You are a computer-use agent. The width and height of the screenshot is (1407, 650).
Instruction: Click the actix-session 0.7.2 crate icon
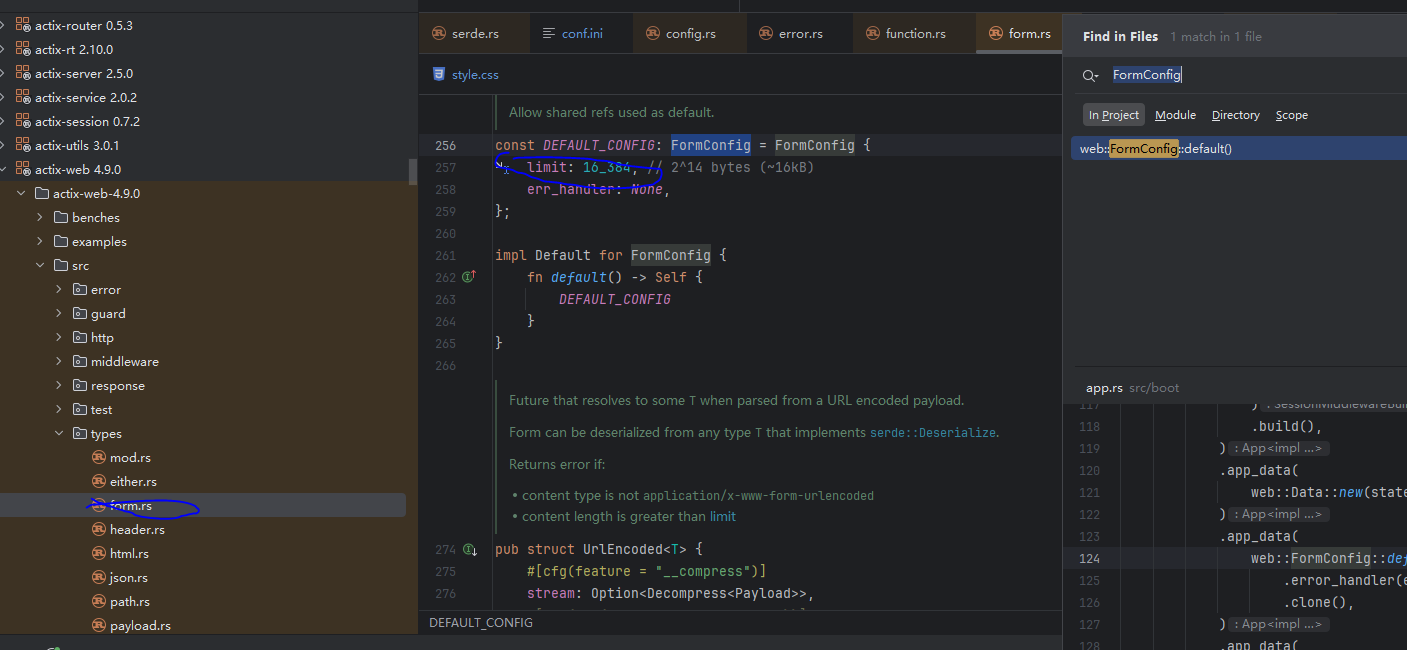click(23, 121)
